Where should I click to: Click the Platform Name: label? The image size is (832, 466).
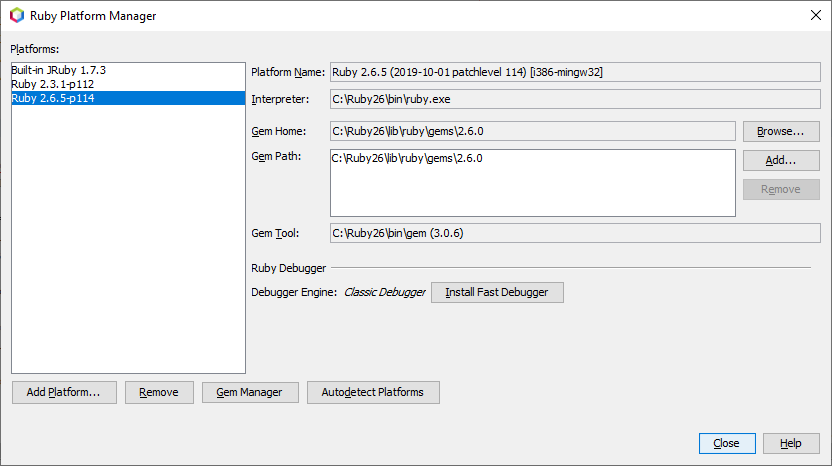pos(288,72)
